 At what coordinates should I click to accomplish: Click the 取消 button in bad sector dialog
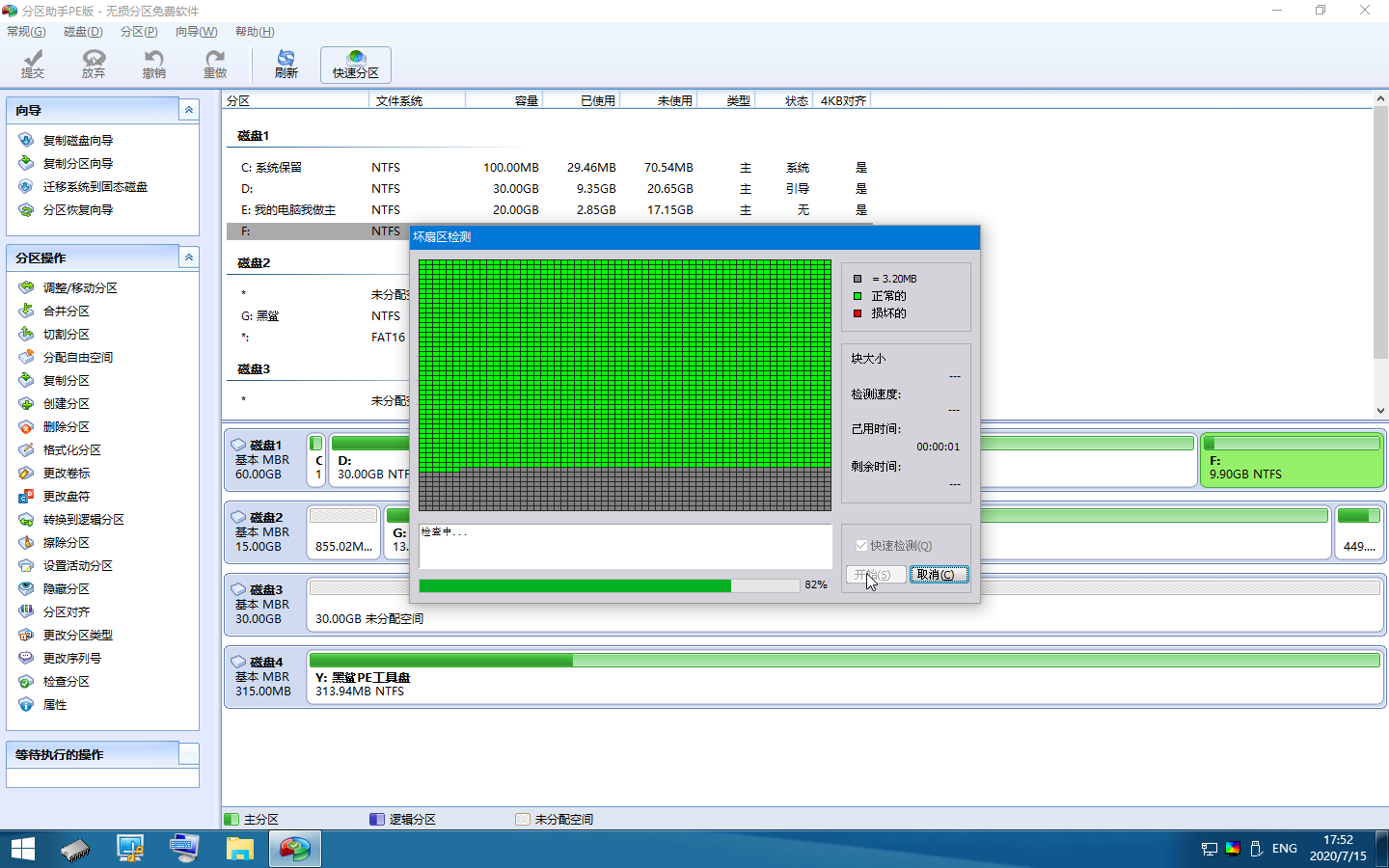(939, 575)
